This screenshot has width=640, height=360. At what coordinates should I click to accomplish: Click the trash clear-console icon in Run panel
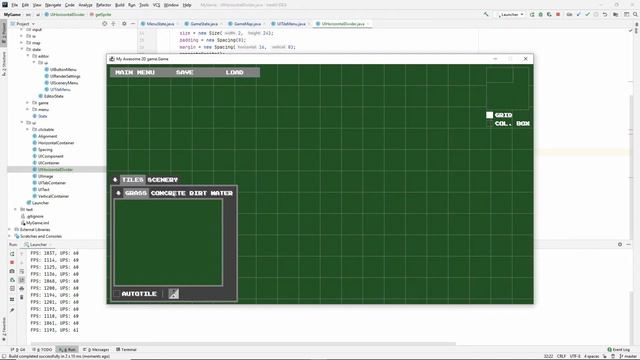[x=22, y=297]
